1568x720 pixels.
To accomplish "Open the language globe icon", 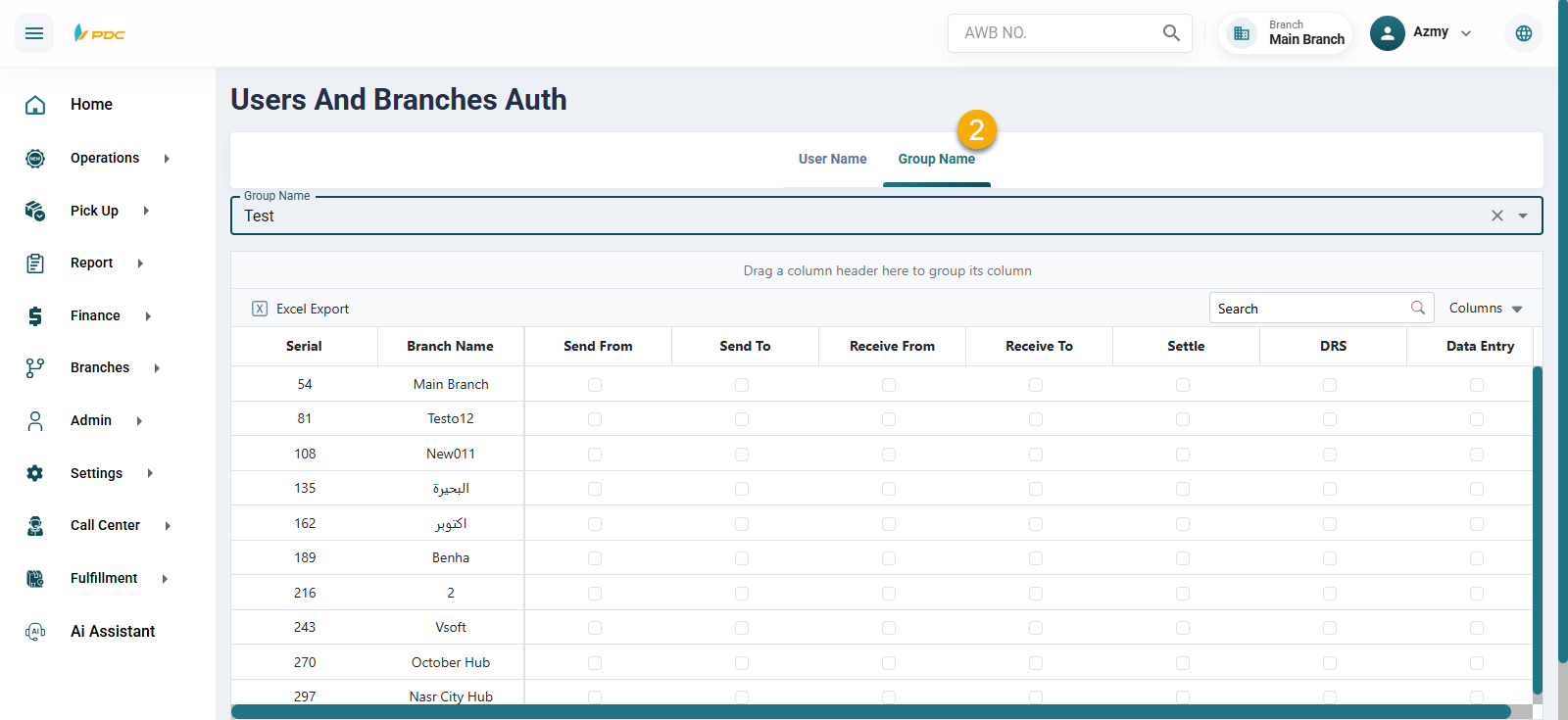I will point(1524,33).
